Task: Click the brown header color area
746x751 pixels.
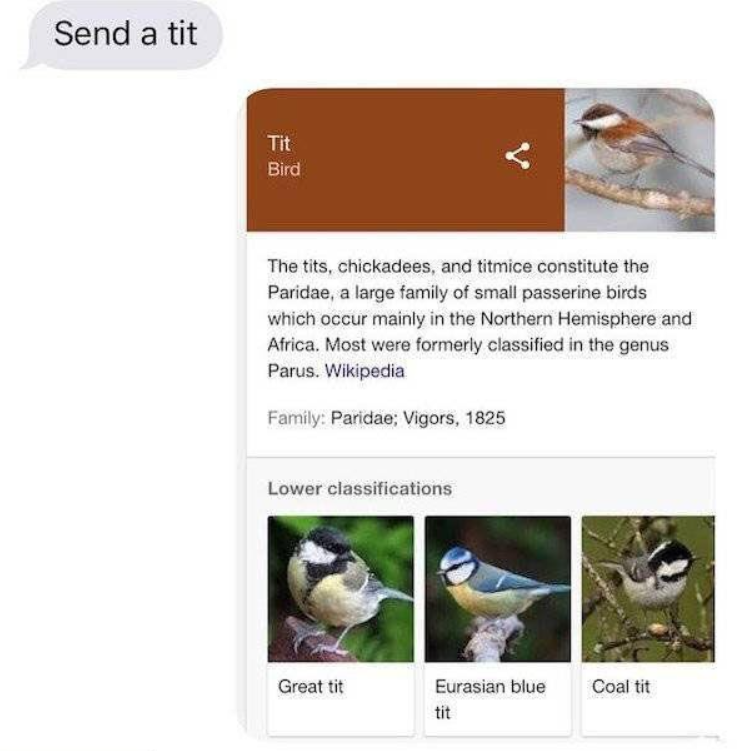Action: point(406,160)
